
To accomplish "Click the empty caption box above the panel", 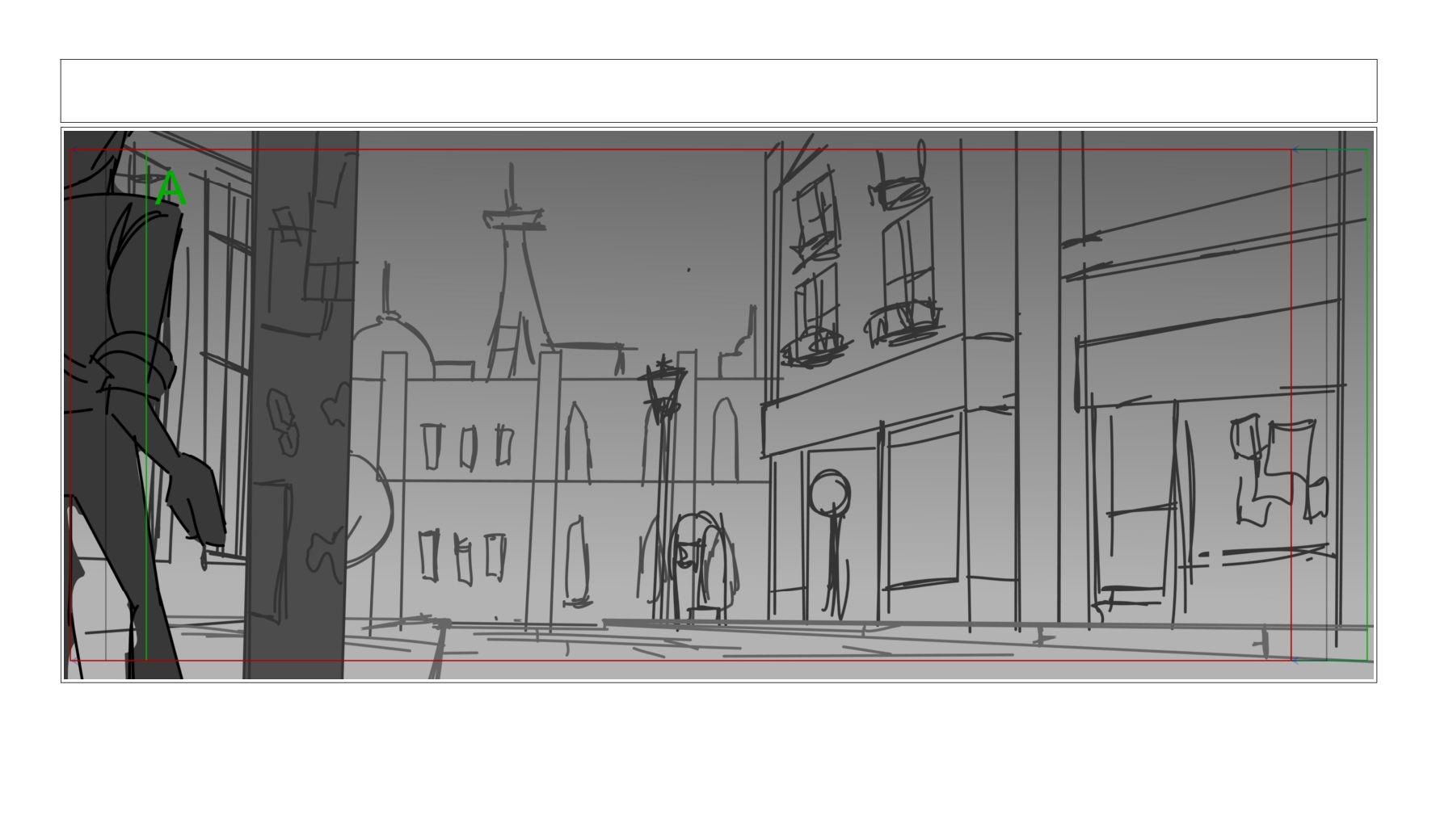I will coord(718,90).
